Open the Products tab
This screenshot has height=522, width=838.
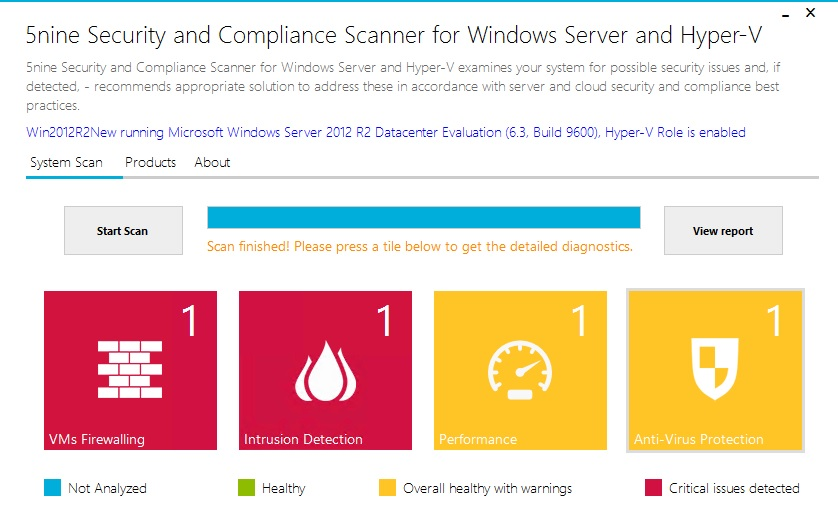[151, 162]
